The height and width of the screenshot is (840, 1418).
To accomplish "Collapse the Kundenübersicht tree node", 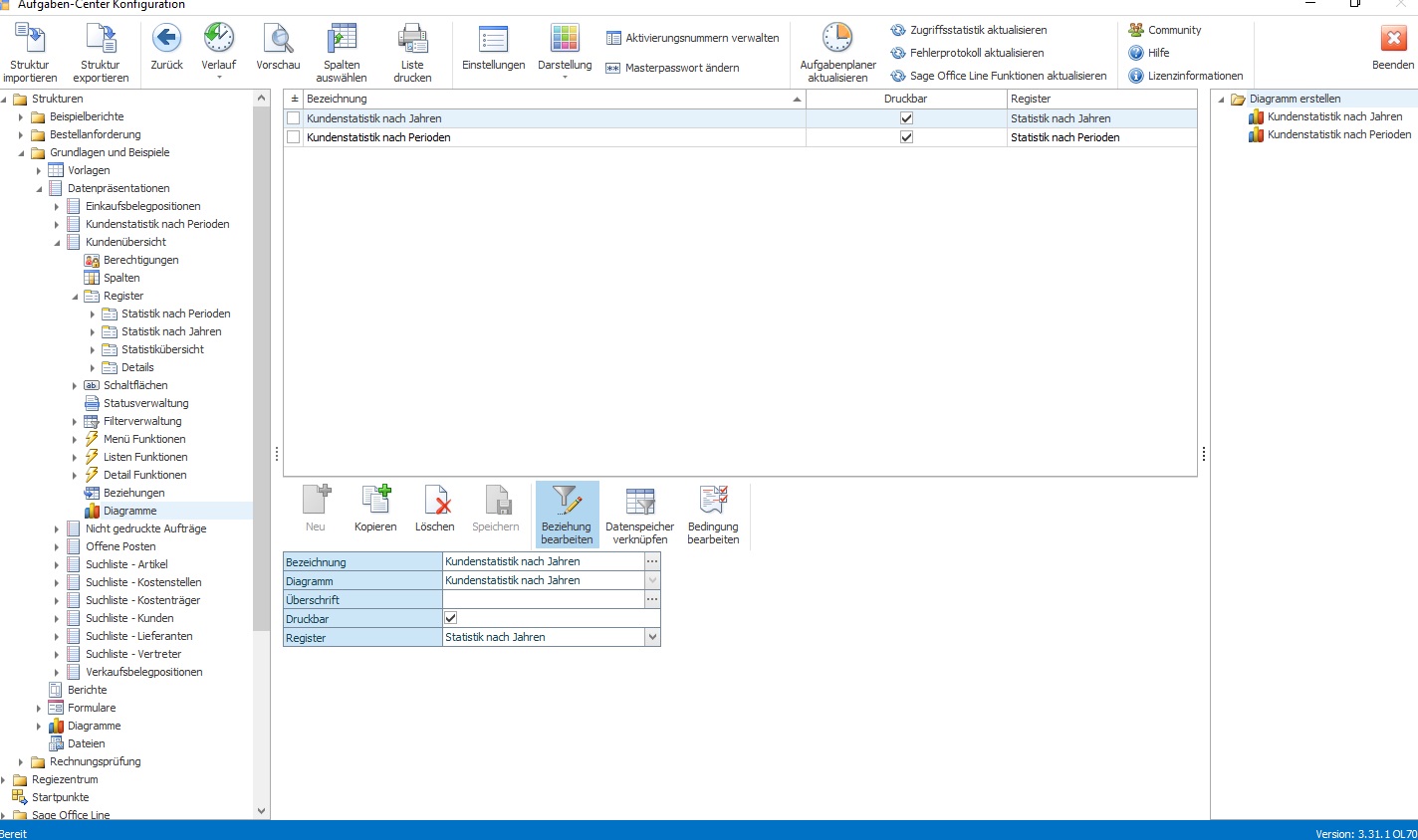I will (57, 242).
